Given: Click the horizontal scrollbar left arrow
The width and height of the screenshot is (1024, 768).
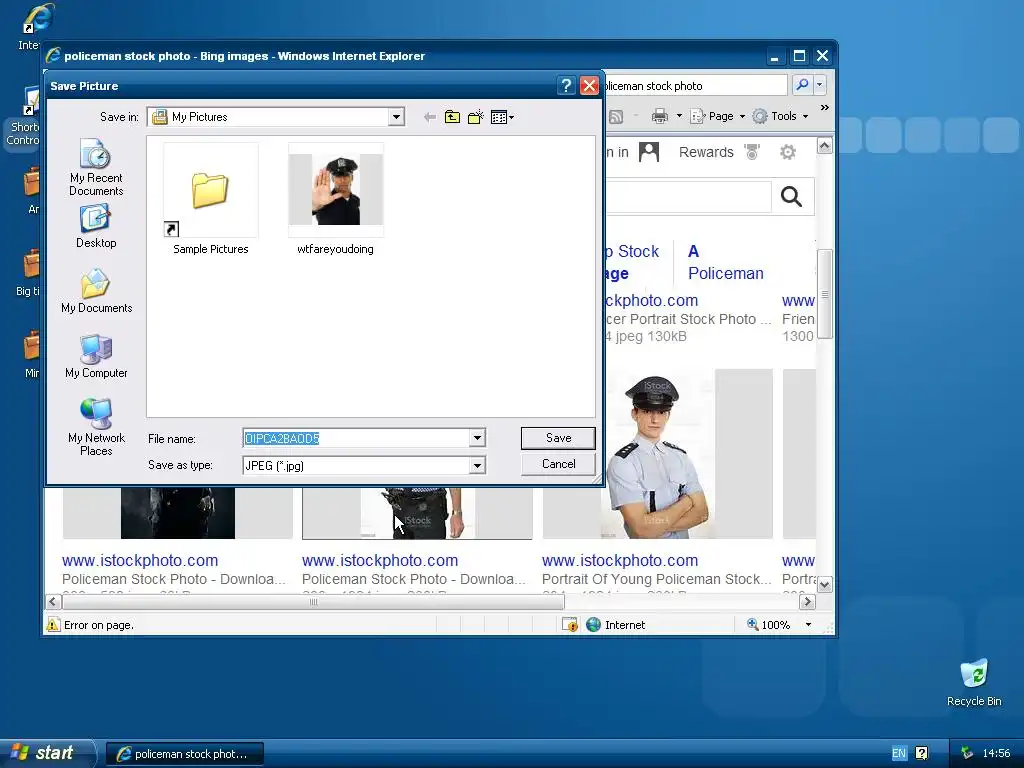Looking at the screenshot, I should pyautogui.click(x=54, y=601).
